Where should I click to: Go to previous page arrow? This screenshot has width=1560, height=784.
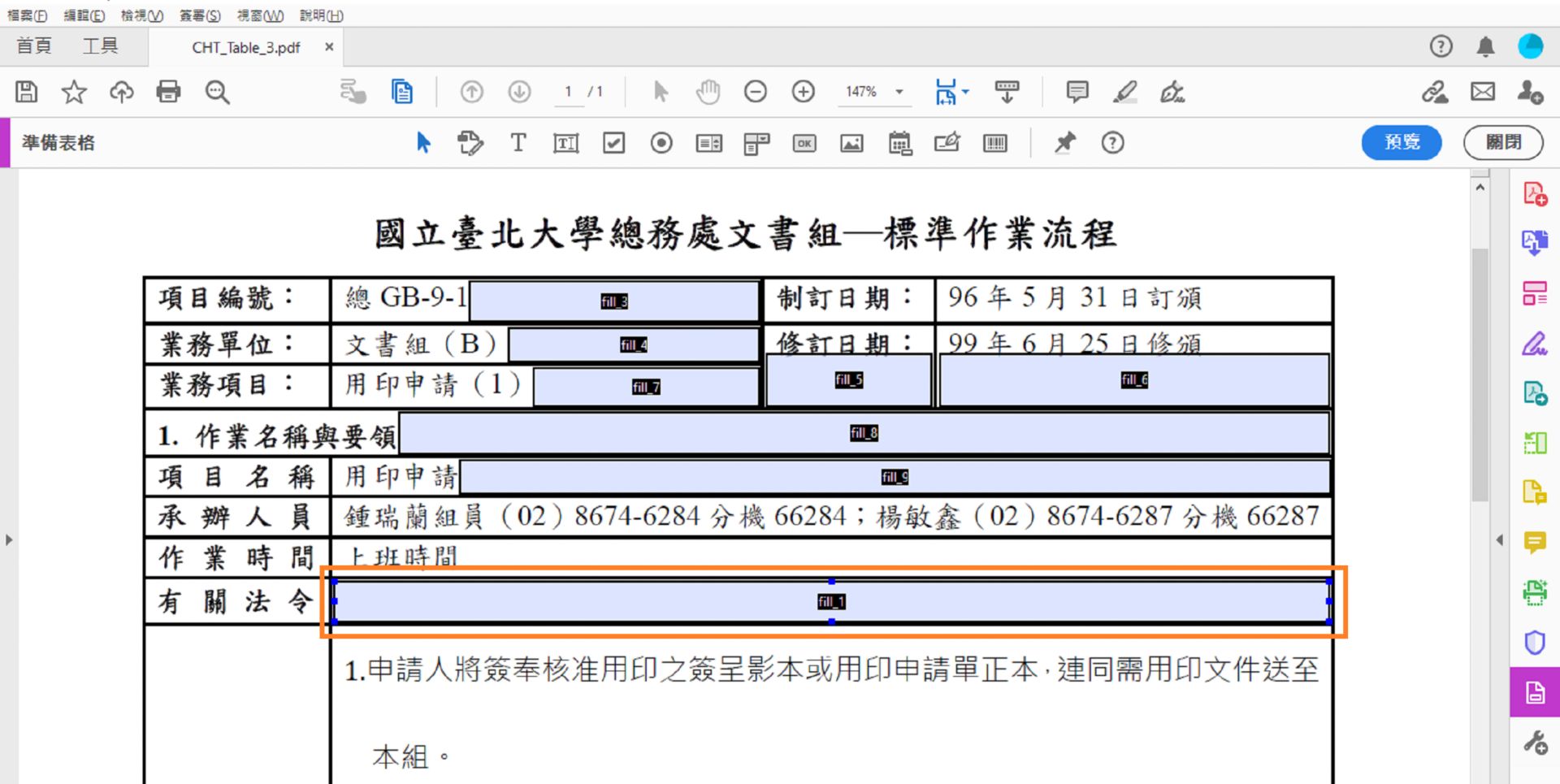coord(471,92)
